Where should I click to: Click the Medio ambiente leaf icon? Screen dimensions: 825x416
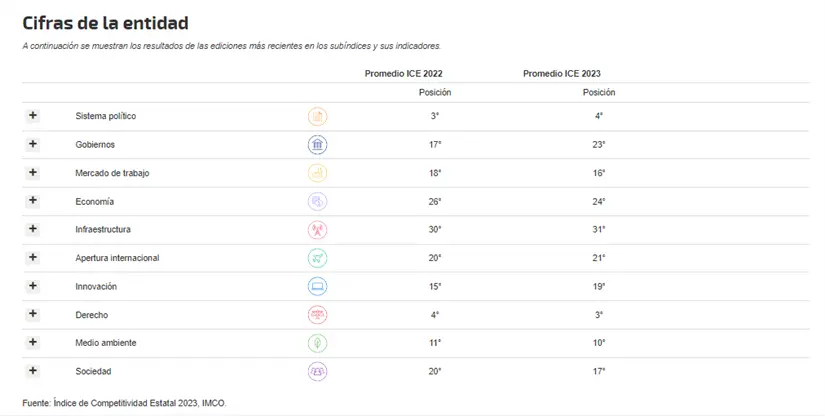point(317,343)
